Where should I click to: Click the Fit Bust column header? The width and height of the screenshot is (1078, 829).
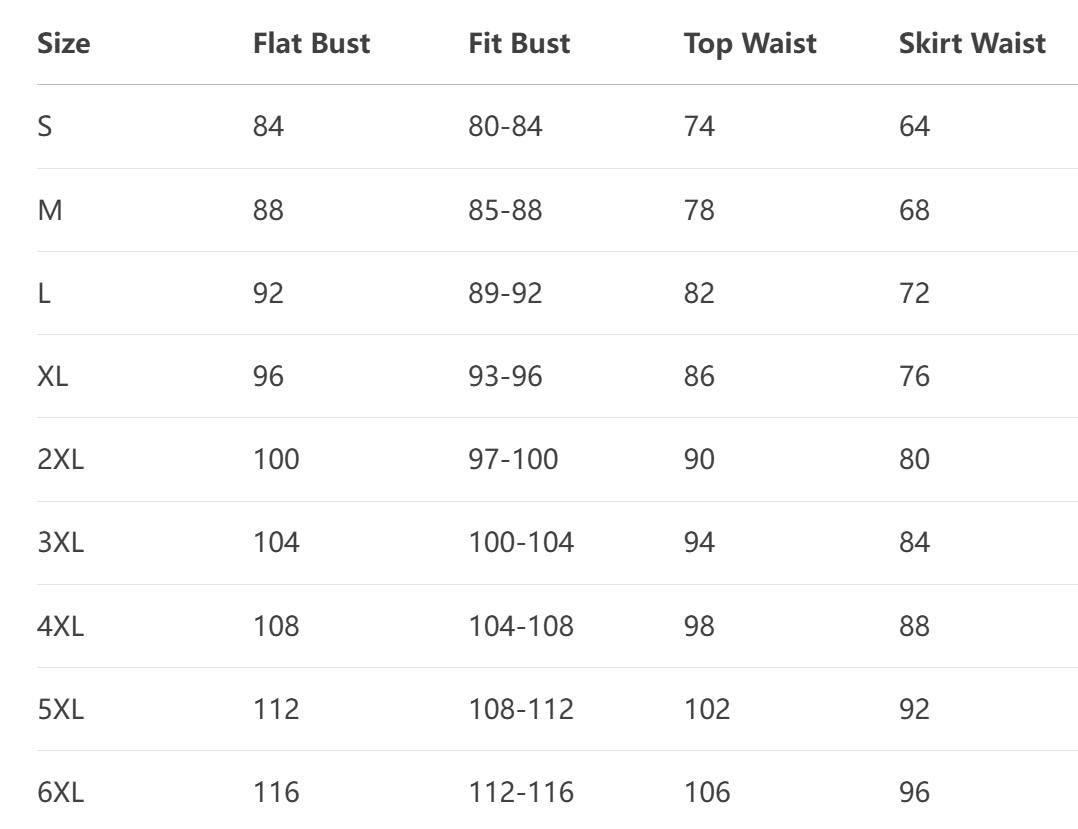coord(519,44)
